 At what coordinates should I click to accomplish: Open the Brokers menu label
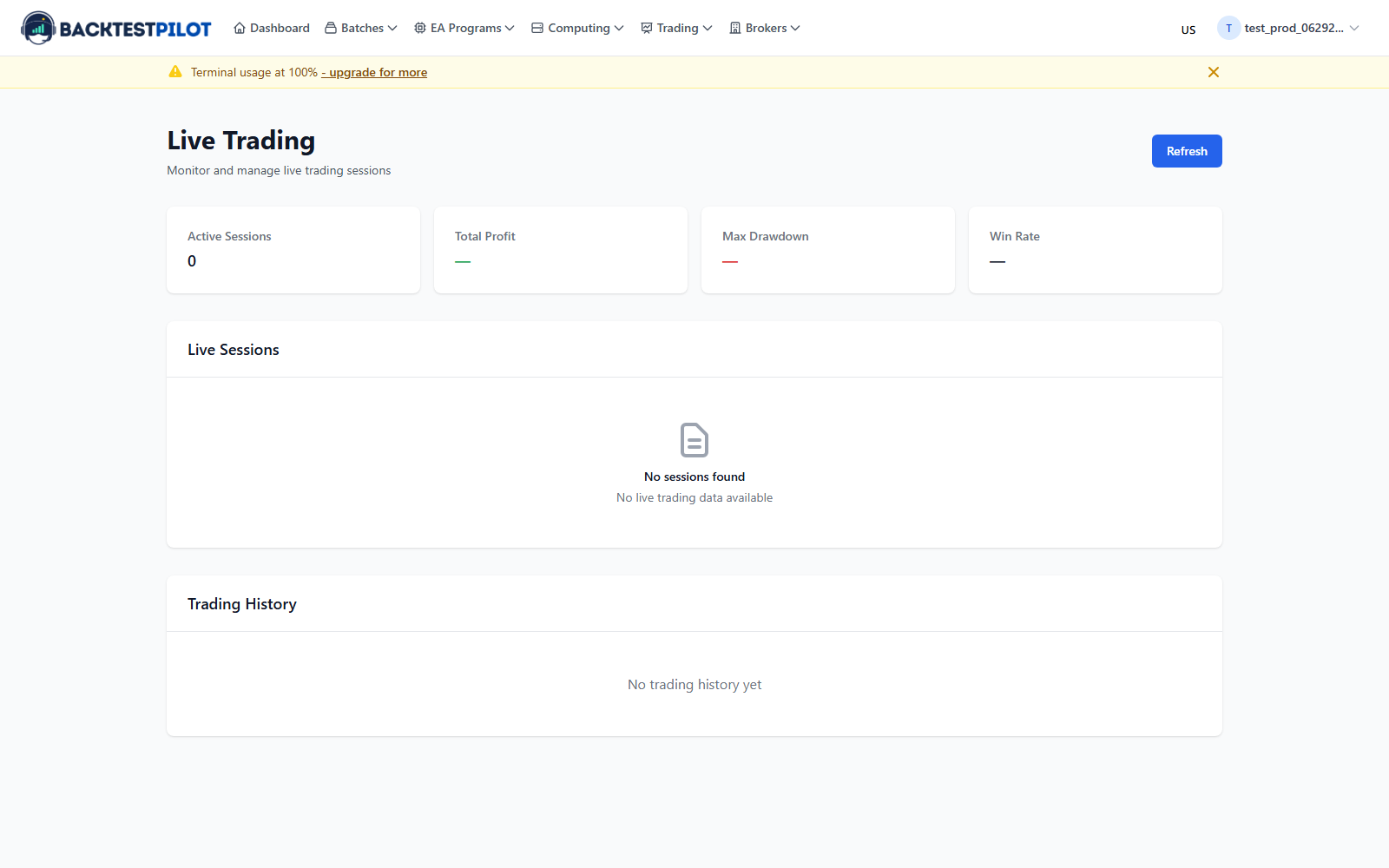click(767, 28)
